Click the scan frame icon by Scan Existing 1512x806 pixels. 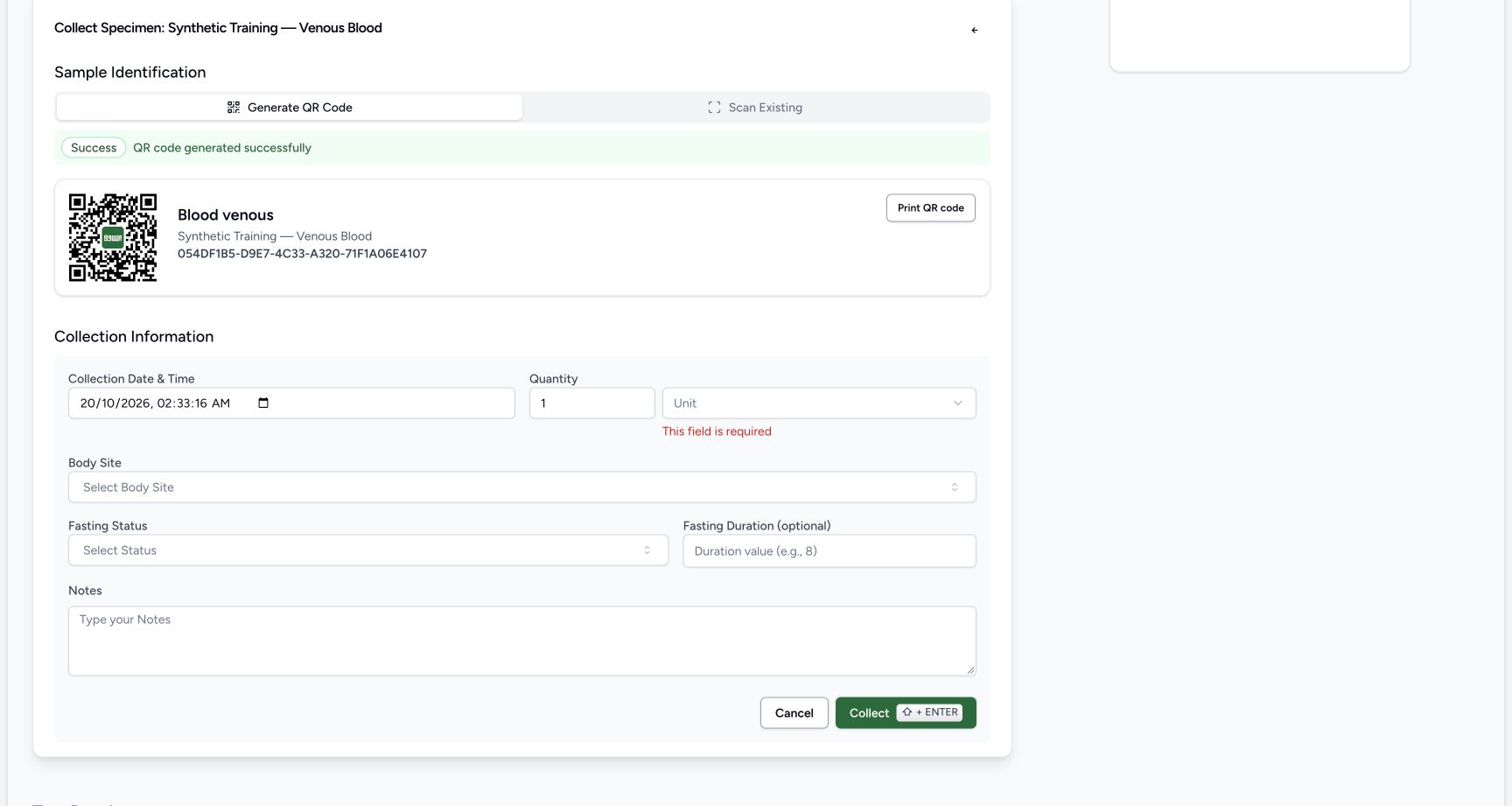click(714, 108)
